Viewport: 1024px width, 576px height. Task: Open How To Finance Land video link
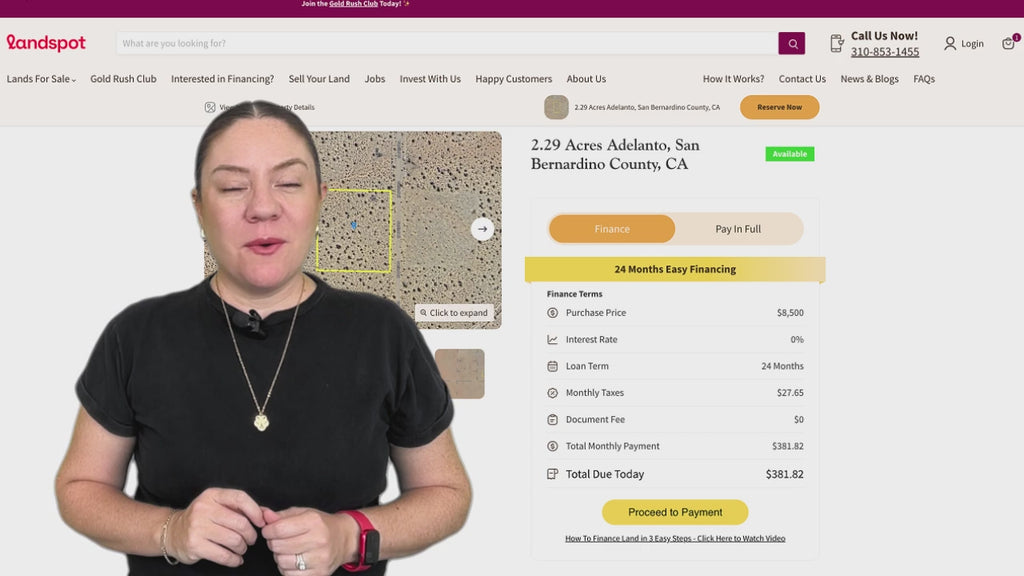(675, 539)
